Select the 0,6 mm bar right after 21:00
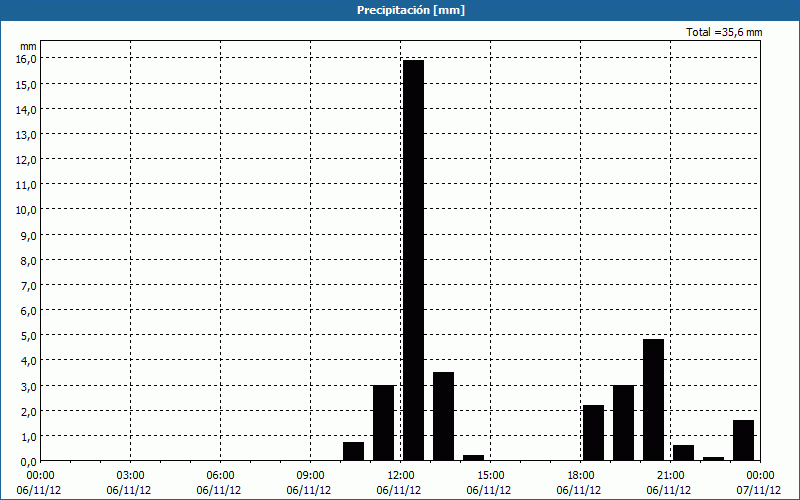 coord(684,453)
